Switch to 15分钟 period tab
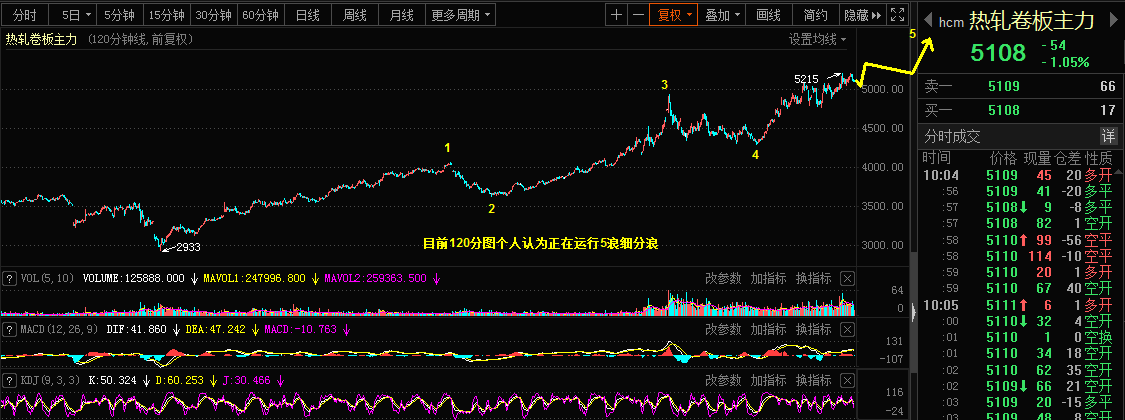The width and height of the screenshot is (1125, 420). click(x=166, y=14)
